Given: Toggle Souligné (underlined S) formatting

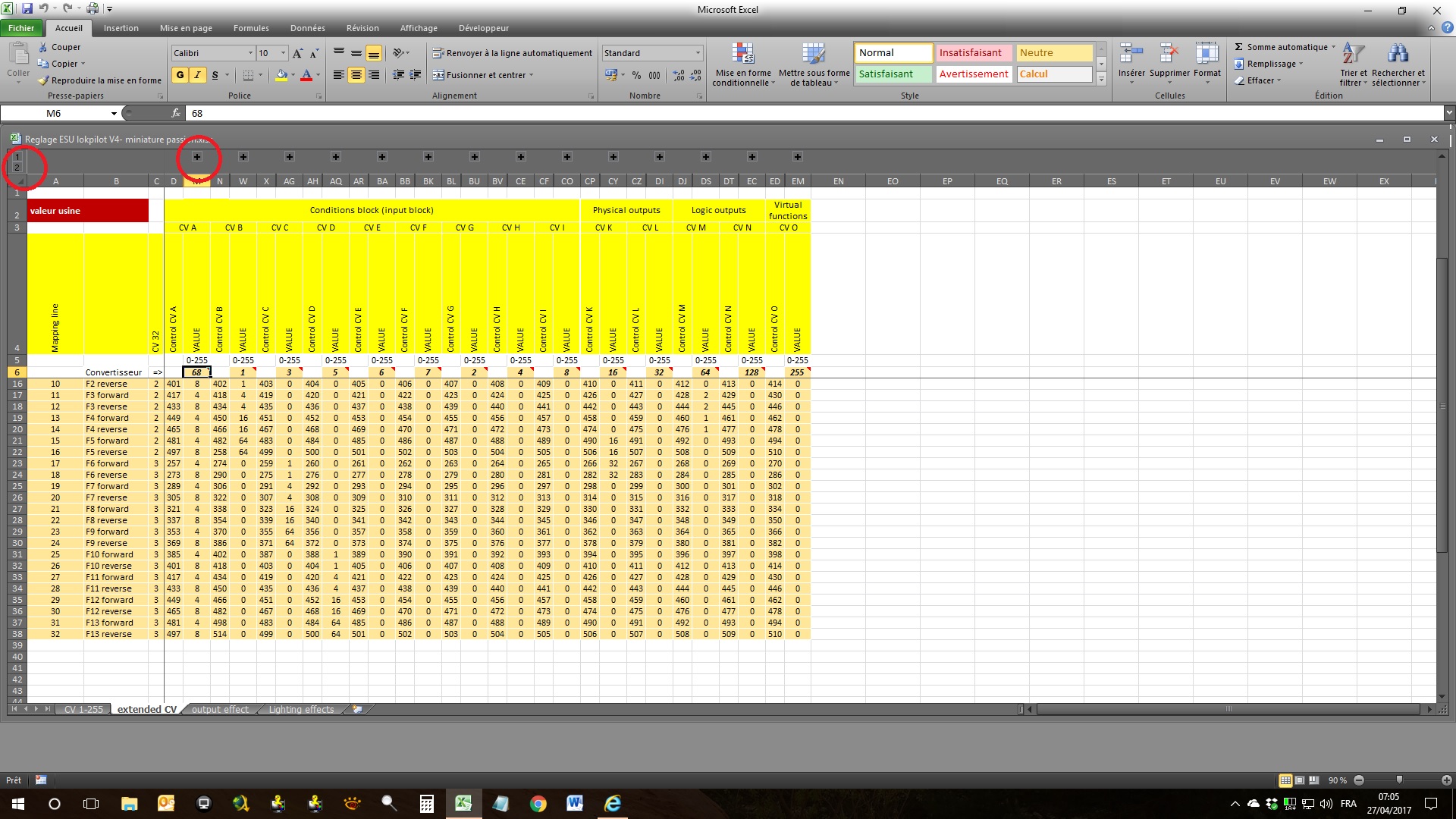Looking at the screenshot, I should click(215, 75).
